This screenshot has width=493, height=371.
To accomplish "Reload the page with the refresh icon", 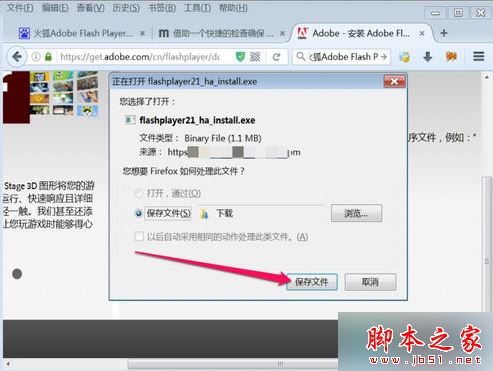I will click(x=276, y=57).
